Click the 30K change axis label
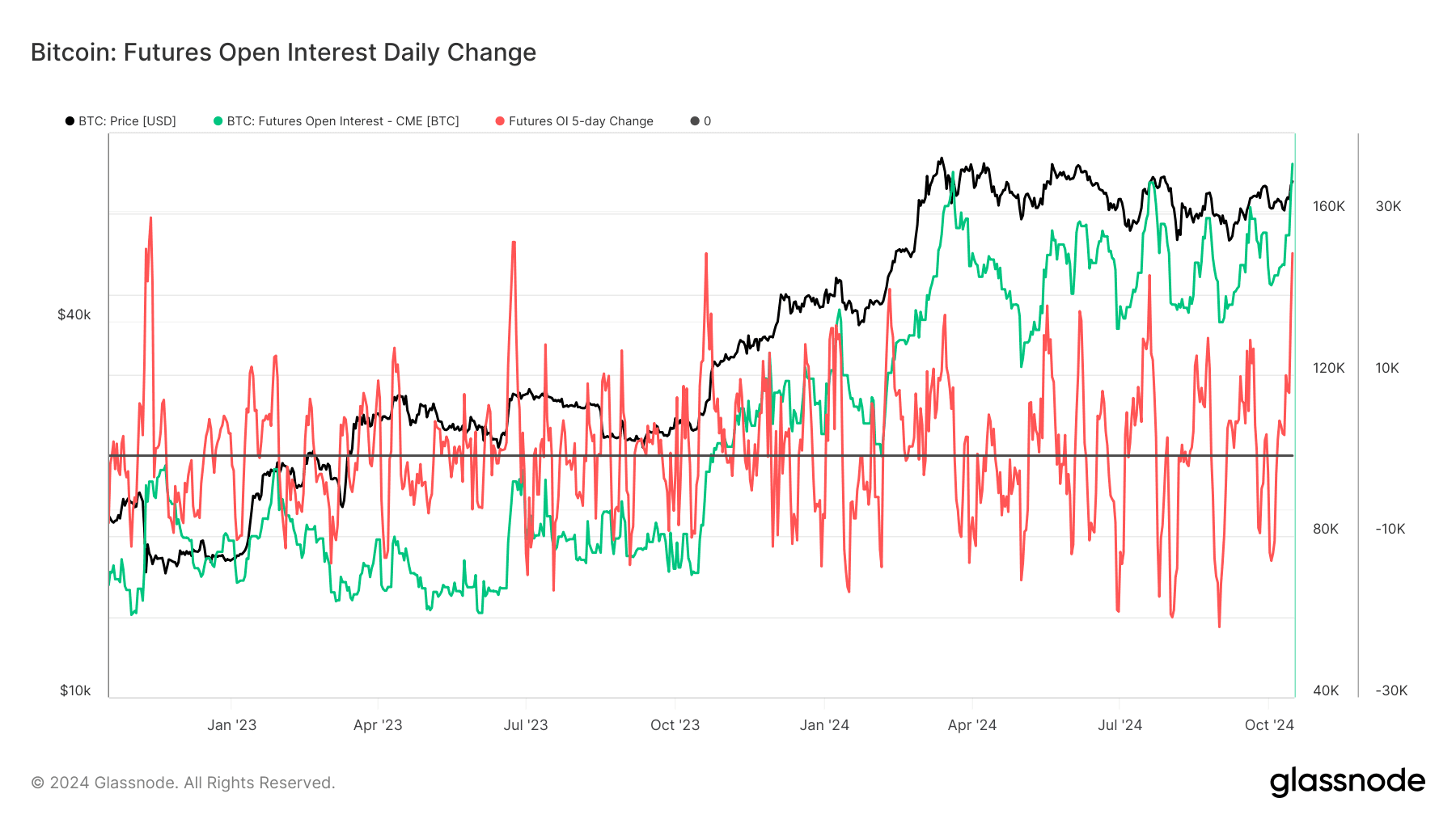 tap(1388, 206)
